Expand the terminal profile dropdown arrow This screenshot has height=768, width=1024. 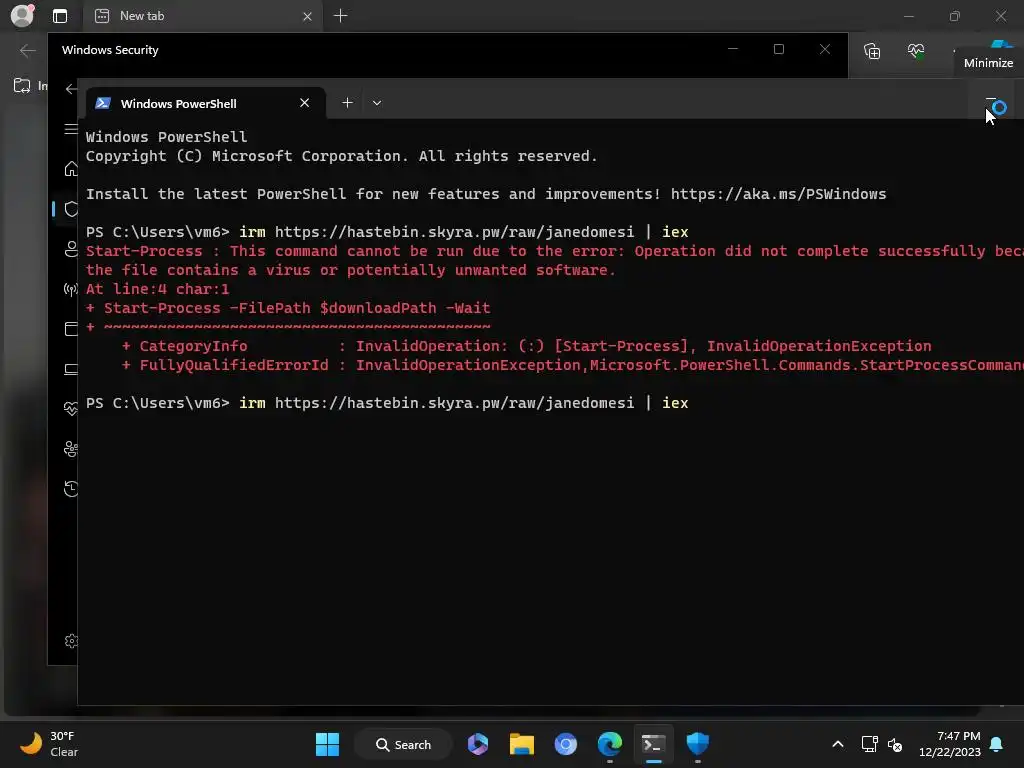point(377,103)
